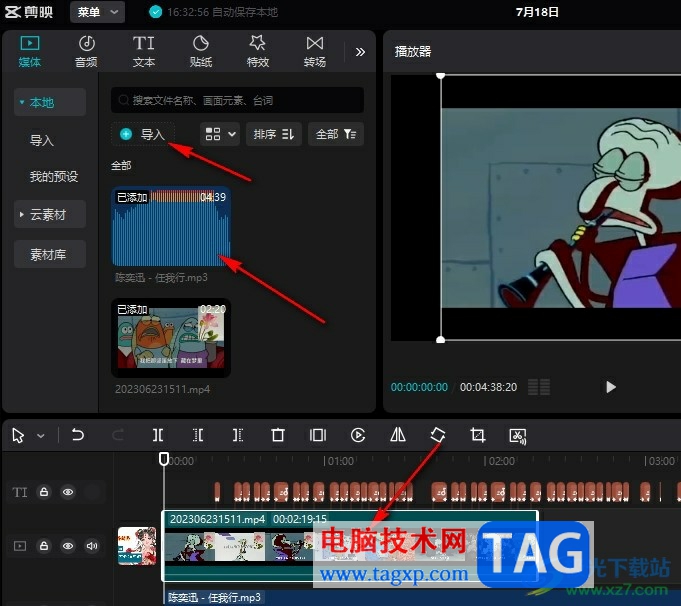Mirror the clip with the flip icon
Screen dimensions: 681x606
pyautogui.click(x=397, y=434)
